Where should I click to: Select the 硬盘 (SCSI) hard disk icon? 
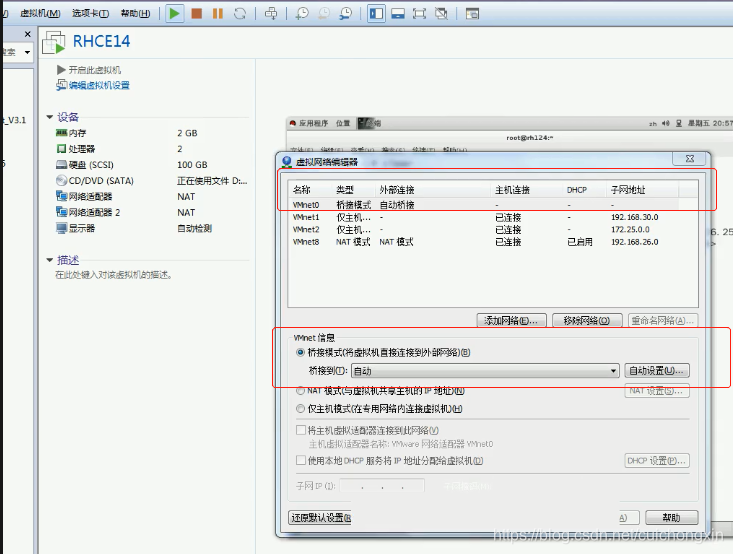pos(61,165)
